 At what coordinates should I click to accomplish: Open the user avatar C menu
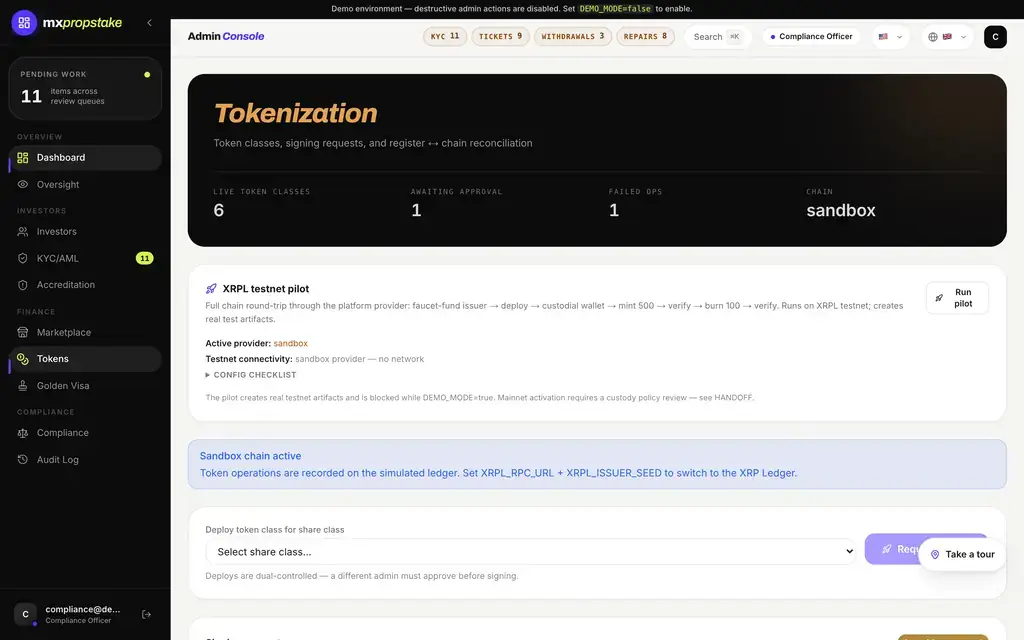[x=995, y=37]
